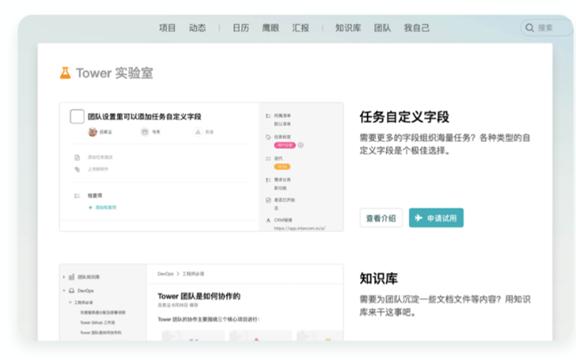
Task: Click the DevOps knowledge base icon
Action: [x=72, y=291]
